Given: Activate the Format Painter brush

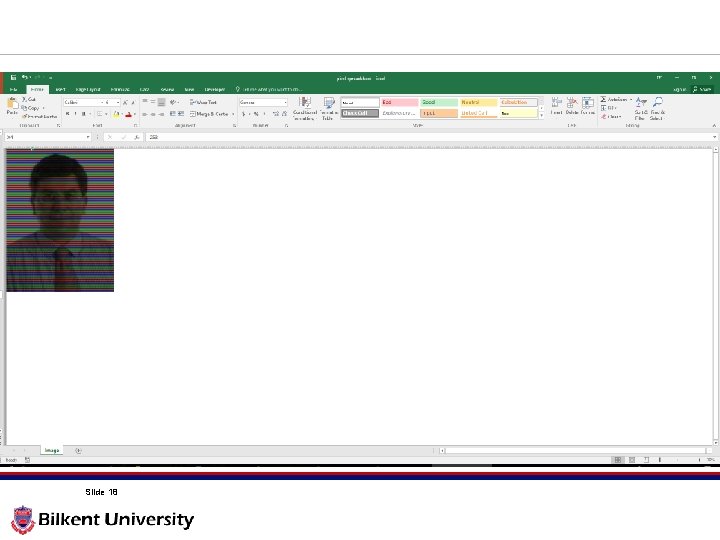Looking at the screenshot, I should tap(39, 117).
